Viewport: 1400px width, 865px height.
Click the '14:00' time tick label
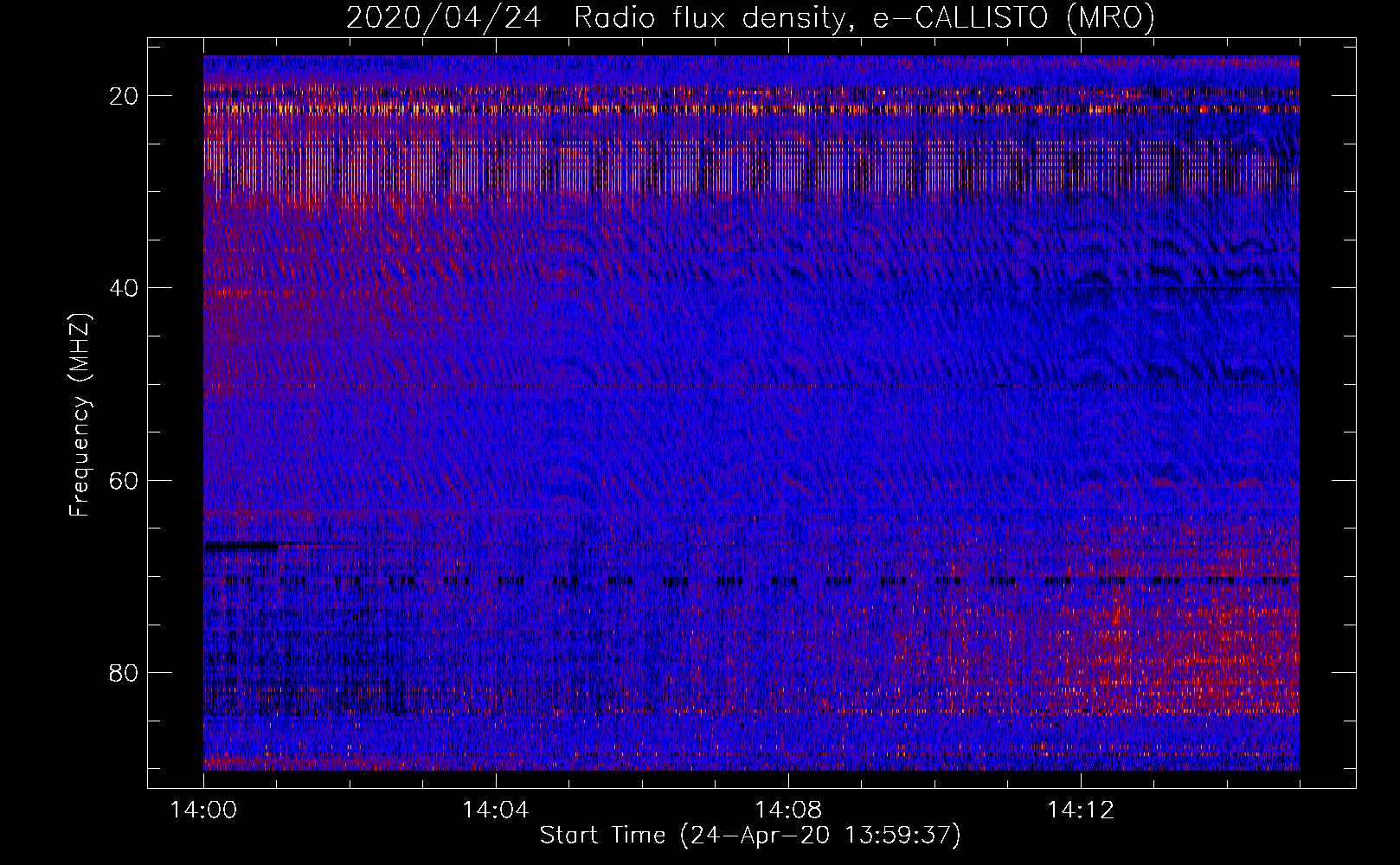204,811
